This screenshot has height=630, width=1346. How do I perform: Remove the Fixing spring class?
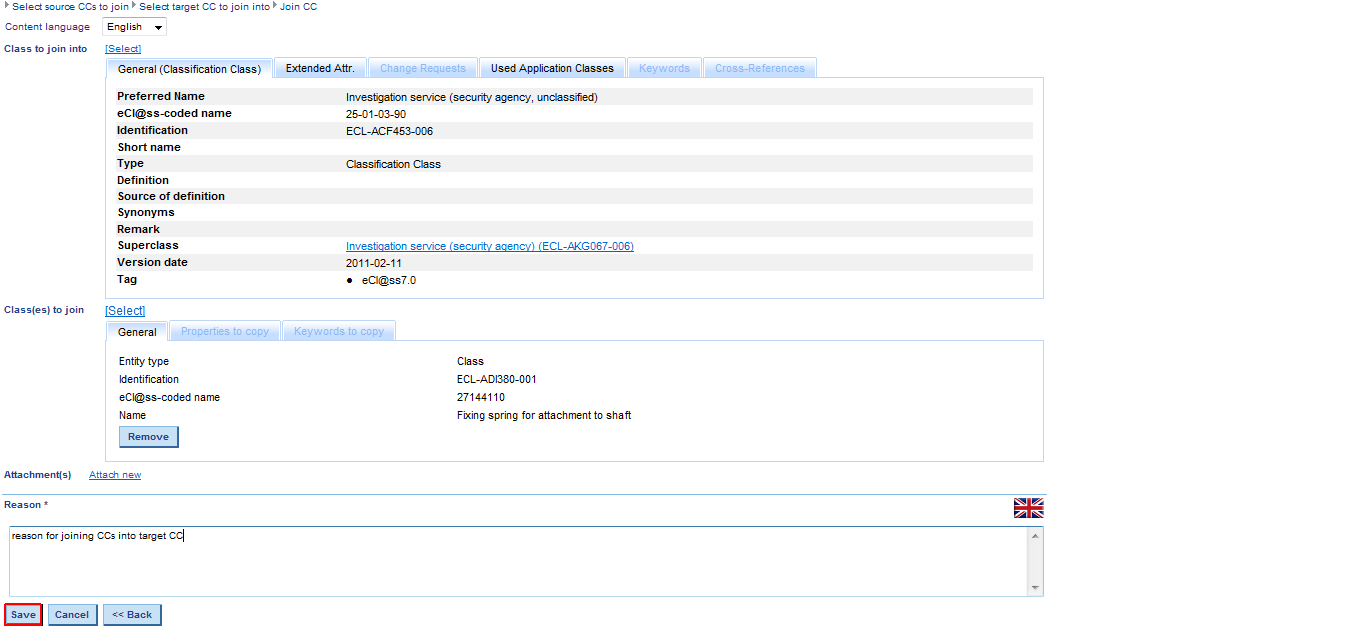pyautogui.click(x=148, y=437)
